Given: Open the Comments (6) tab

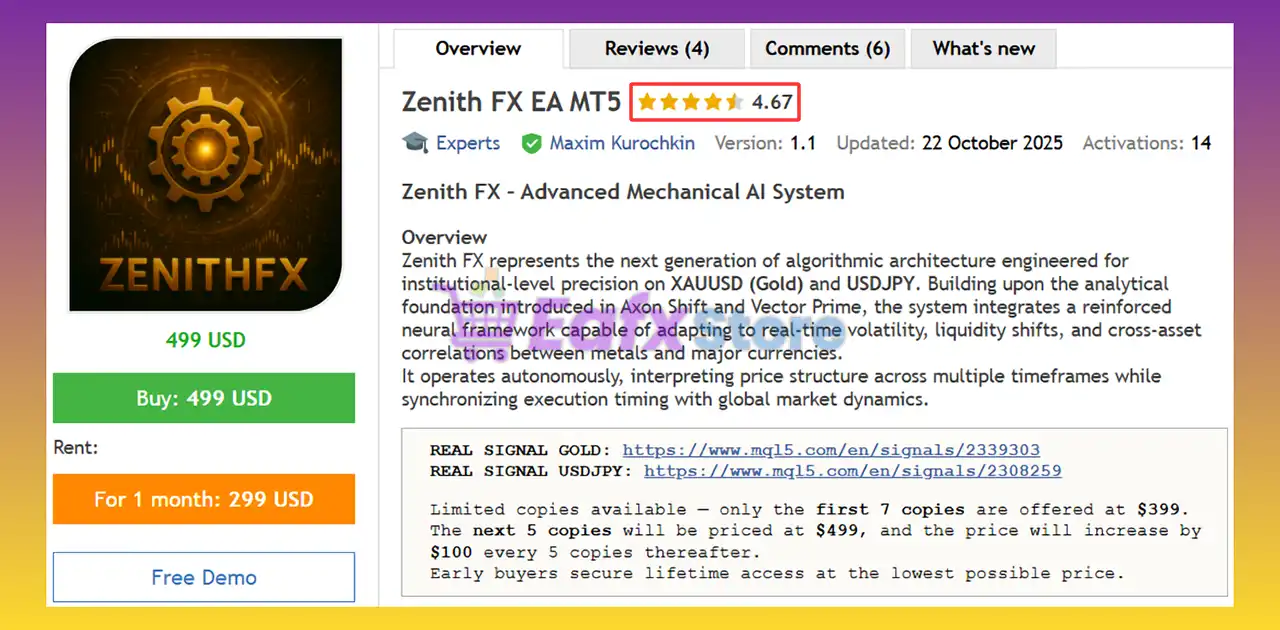Looking at the screenshot, I should pos(827,48).
